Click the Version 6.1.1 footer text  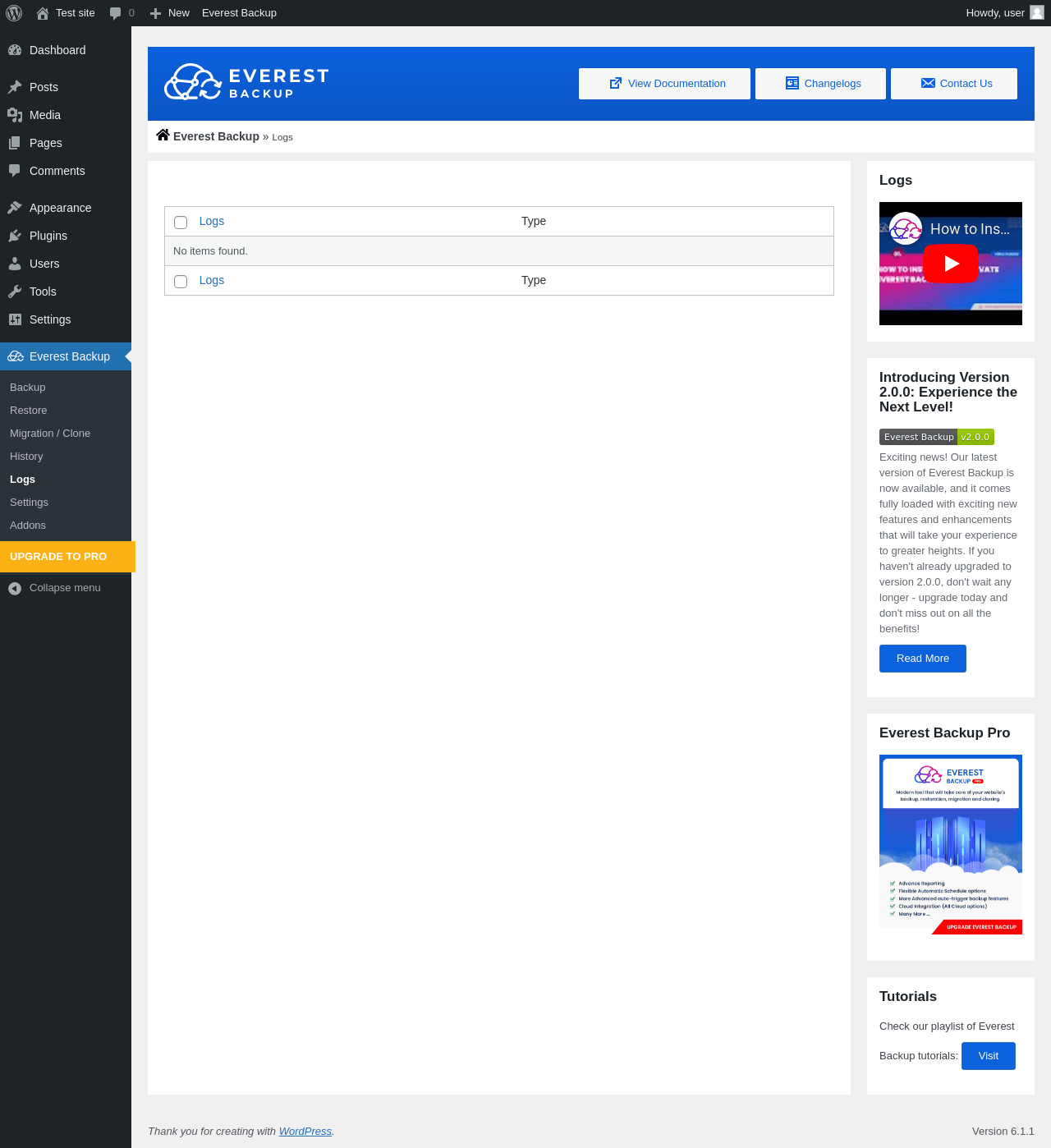coord(1003,1132)
